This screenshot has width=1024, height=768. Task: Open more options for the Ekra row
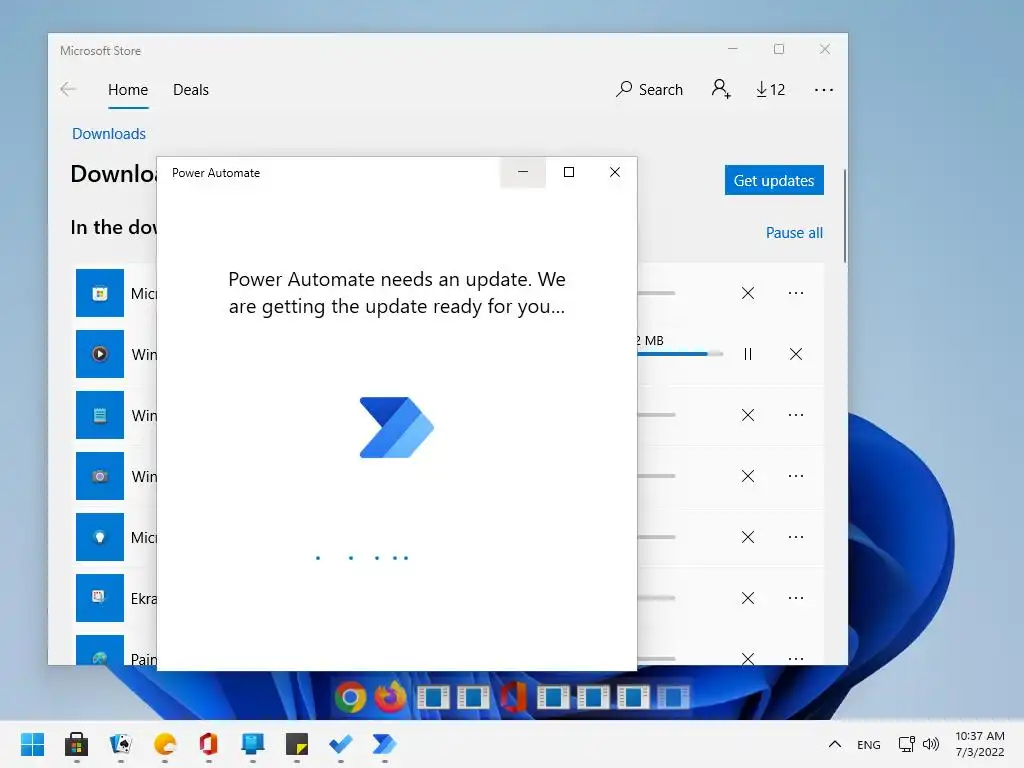pyautogui.click(x=795, y=598)
